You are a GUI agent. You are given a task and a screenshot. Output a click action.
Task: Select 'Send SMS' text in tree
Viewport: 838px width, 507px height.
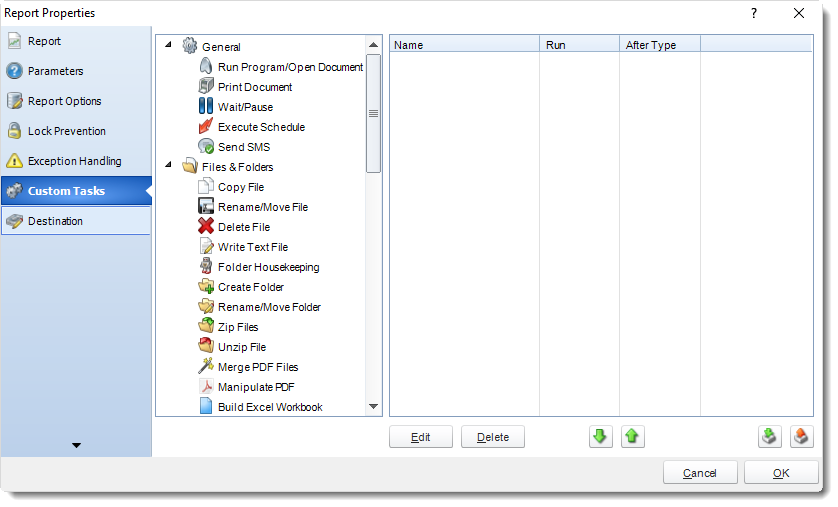coord(244,147)
